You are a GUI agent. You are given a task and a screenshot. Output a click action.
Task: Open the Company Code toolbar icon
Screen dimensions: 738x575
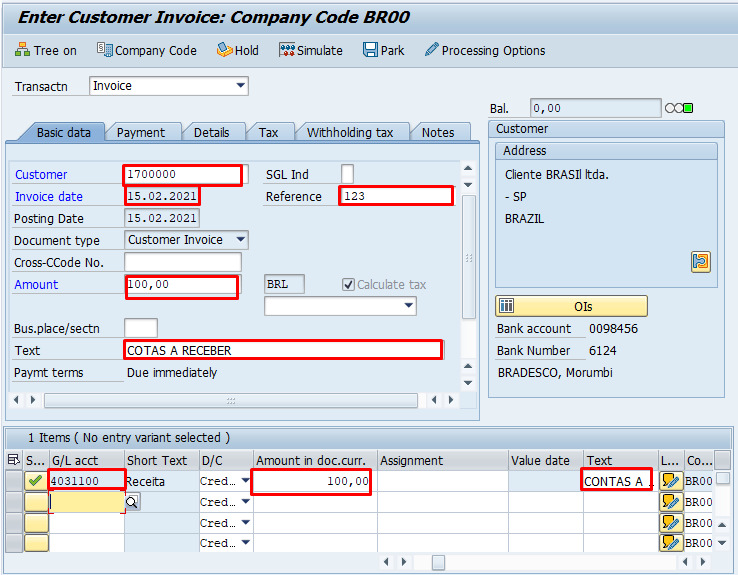click(x=104, y=50)
